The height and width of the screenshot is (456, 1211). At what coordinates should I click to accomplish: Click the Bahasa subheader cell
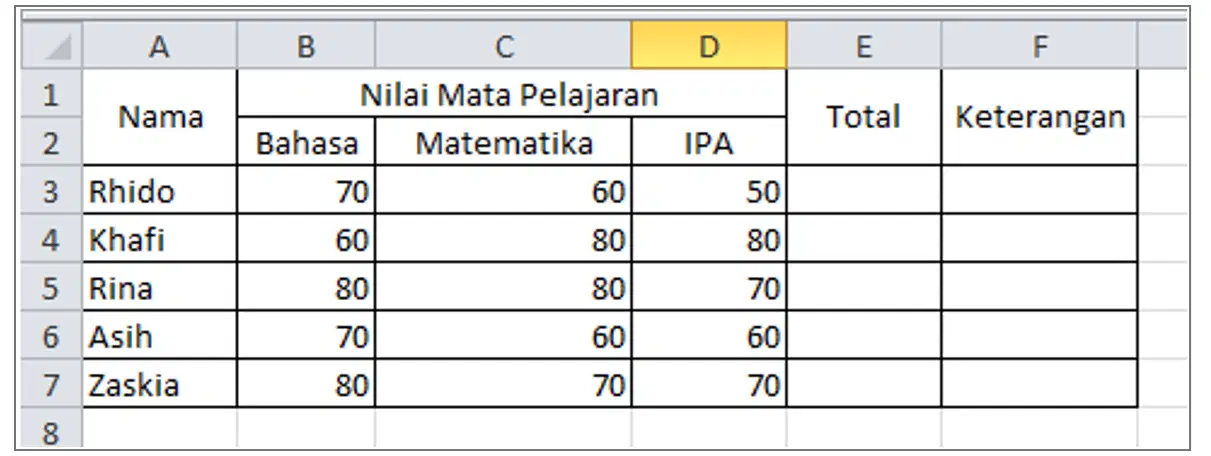click(306, 141)
